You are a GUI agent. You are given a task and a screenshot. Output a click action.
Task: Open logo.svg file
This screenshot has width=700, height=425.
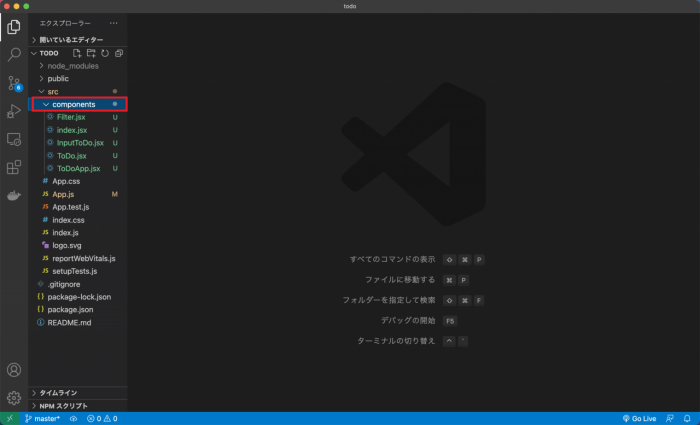(x=78, y=246)
